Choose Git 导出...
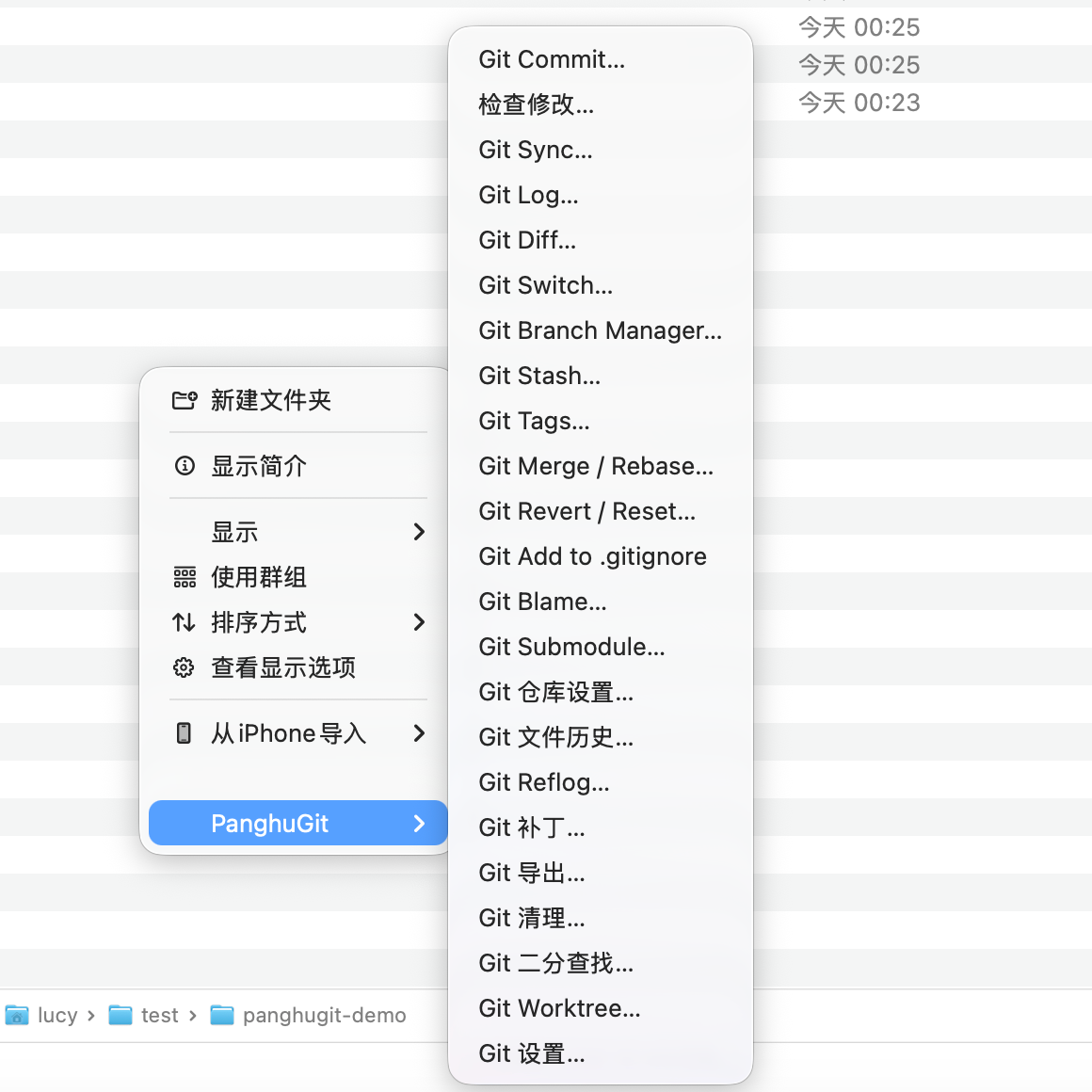 point(601,873)
